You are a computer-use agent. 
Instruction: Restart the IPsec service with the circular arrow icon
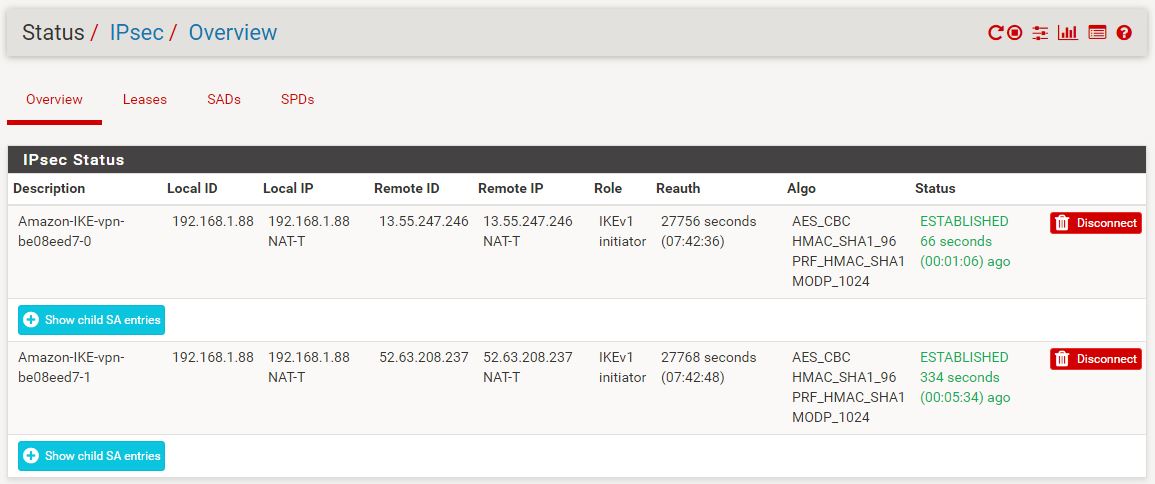pos(996,32)
